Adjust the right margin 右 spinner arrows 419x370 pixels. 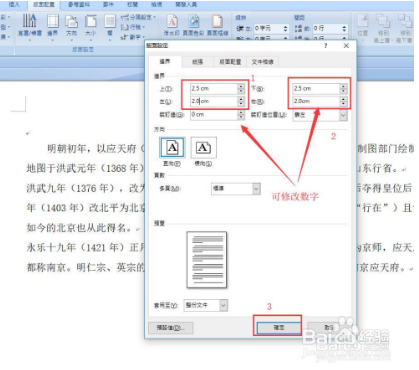tap(343, 101)
